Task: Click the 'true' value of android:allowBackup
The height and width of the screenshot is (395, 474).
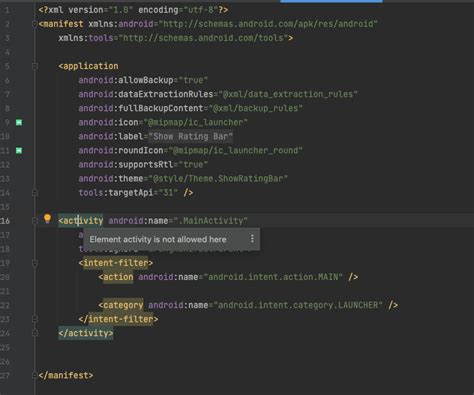Action: pyautogui.click(x=193, y=80)
